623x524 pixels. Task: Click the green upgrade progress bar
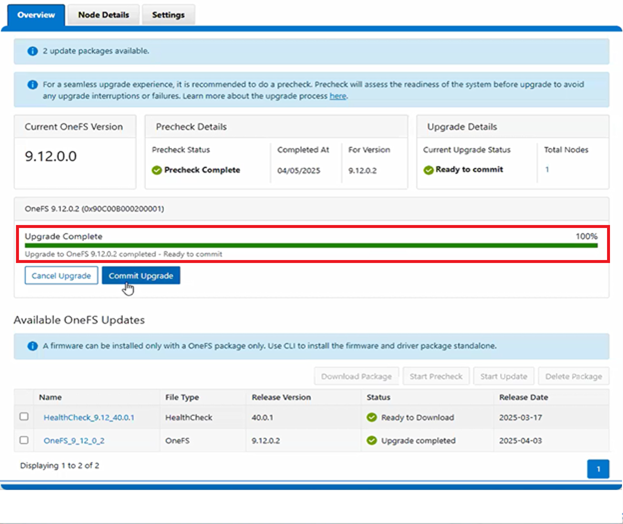pos(310,245)
